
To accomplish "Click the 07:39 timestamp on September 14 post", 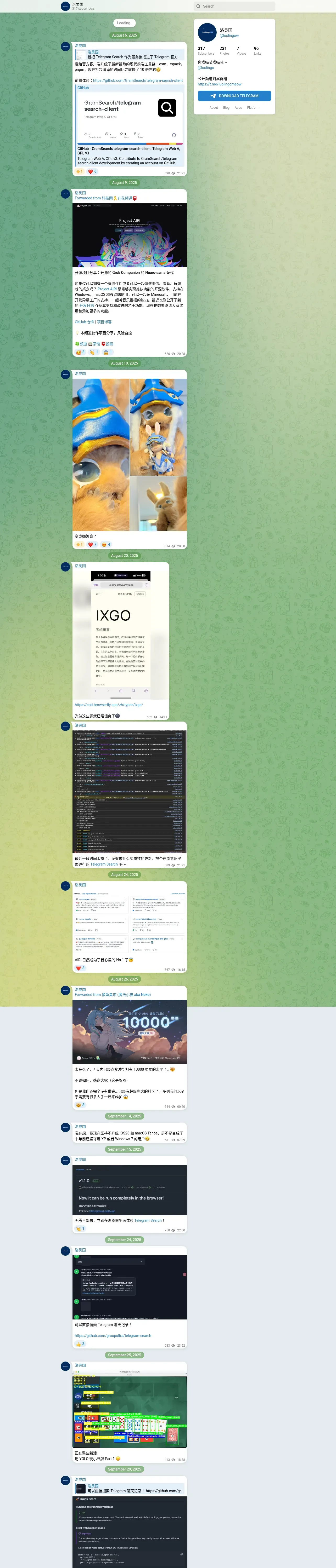I will click(x=181, y=1140).
